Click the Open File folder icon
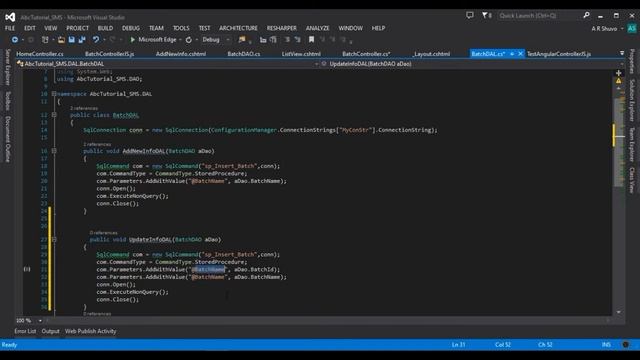The image size is (640, 360). 61,40
